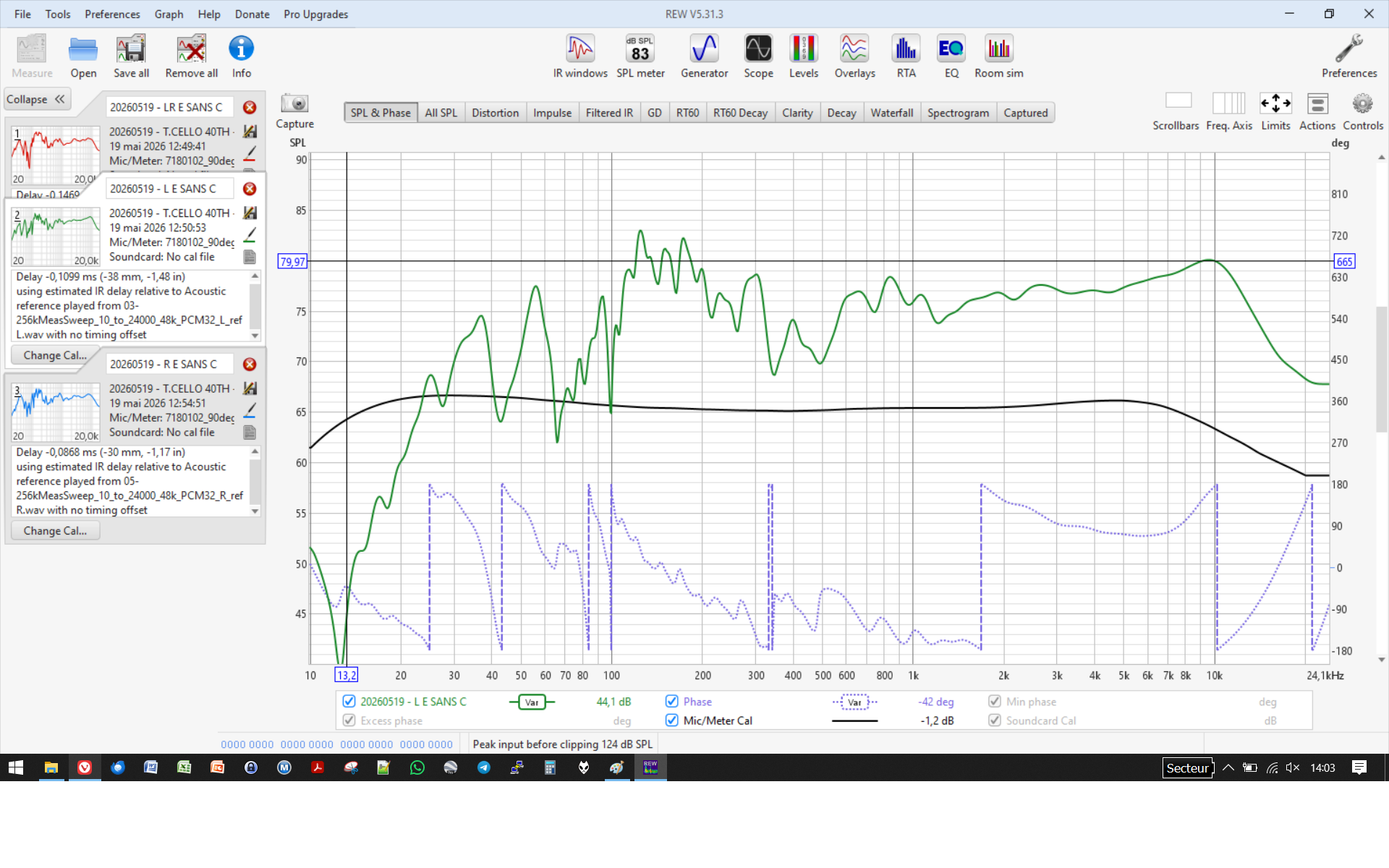Enable the Soundcard Cal checkbox
Image resolution: width=1389 pixels, height=868 pixels.
[x=995, y=720]
